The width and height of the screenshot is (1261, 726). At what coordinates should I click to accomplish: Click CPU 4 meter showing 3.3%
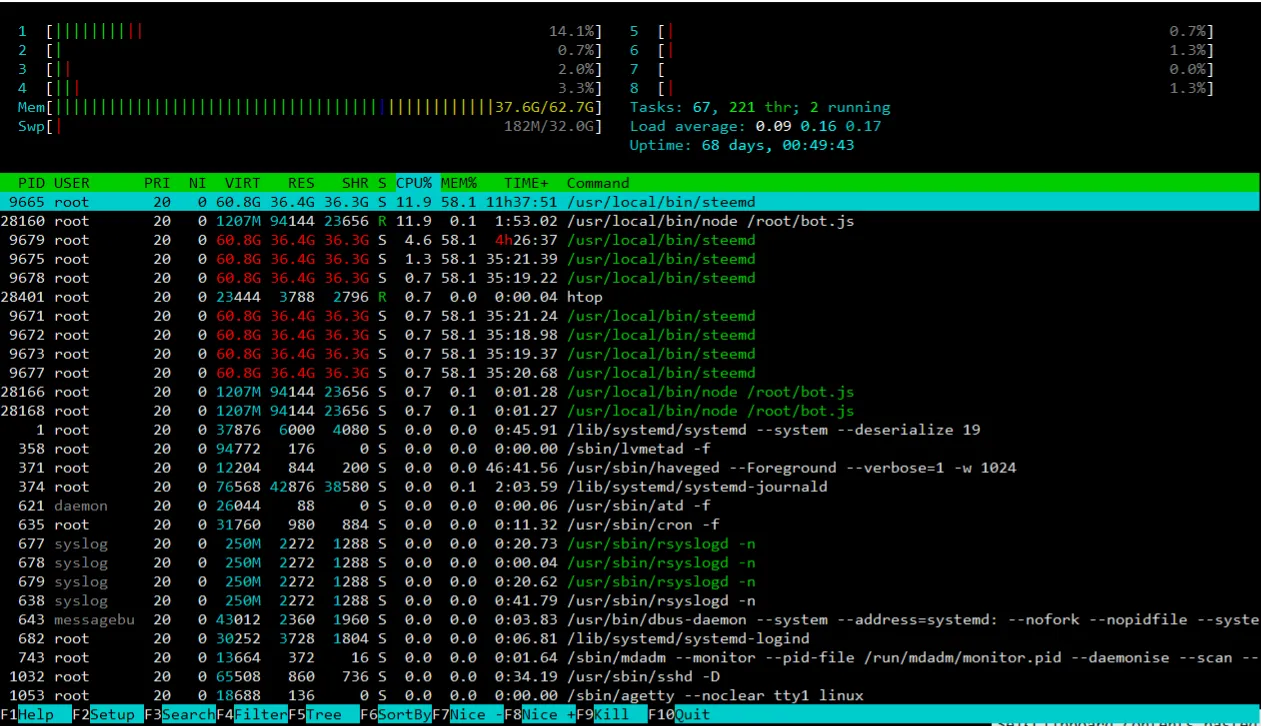point(311,88)
